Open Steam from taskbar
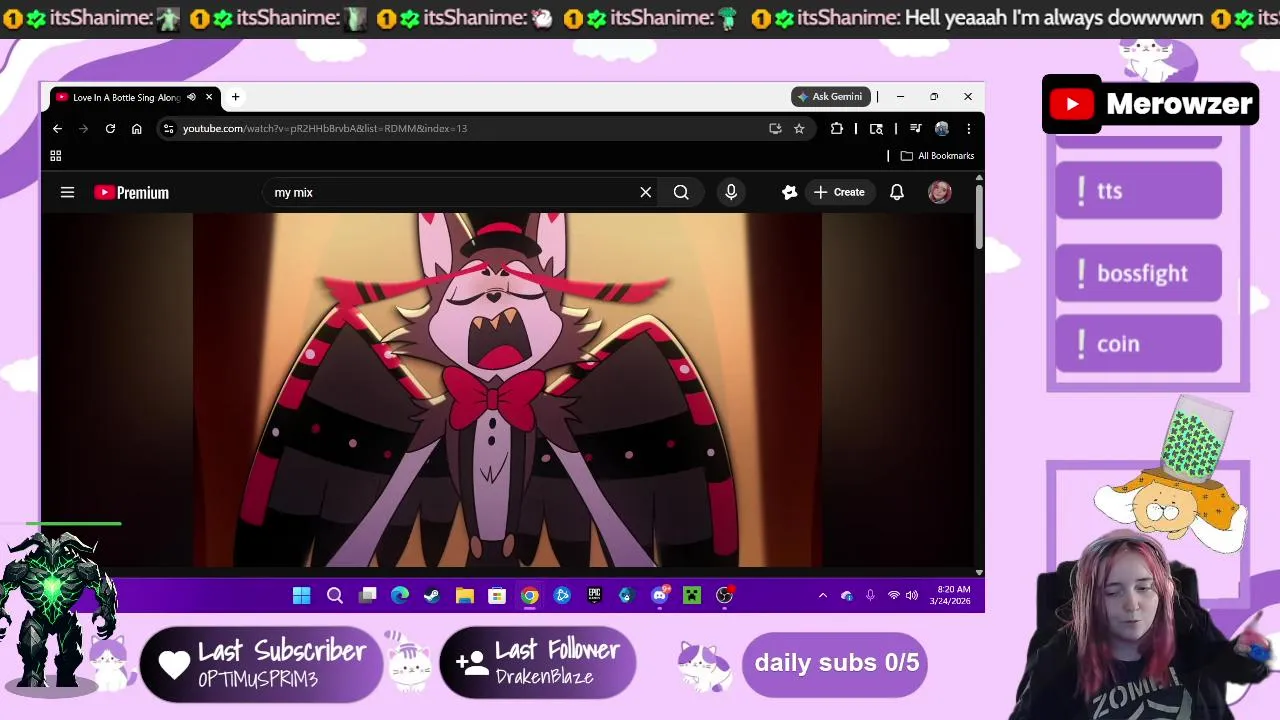 coord(432,596)
